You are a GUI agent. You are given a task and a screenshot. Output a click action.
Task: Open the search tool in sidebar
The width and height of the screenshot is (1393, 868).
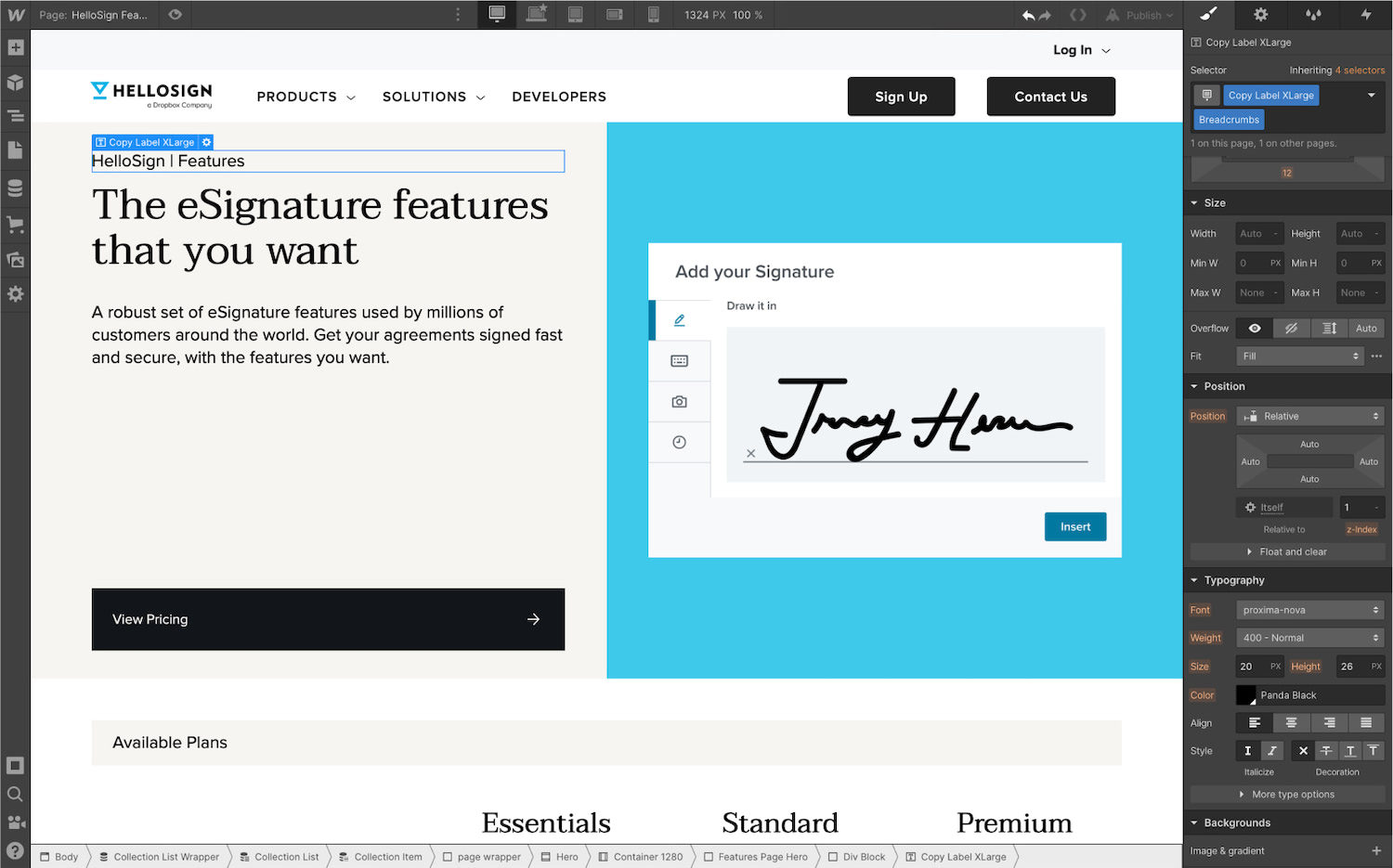pyautogui.click(x=16, y=795)
